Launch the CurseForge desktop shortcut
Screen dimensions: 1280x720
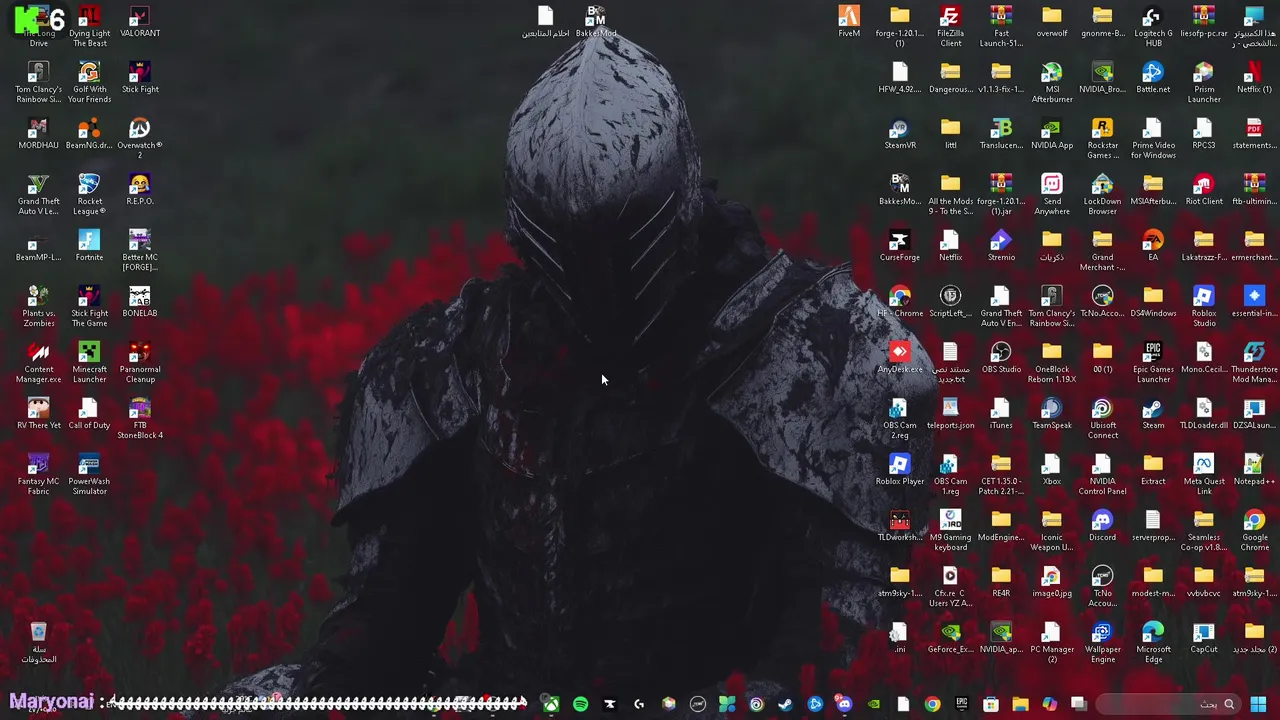[x=900, y=247]
